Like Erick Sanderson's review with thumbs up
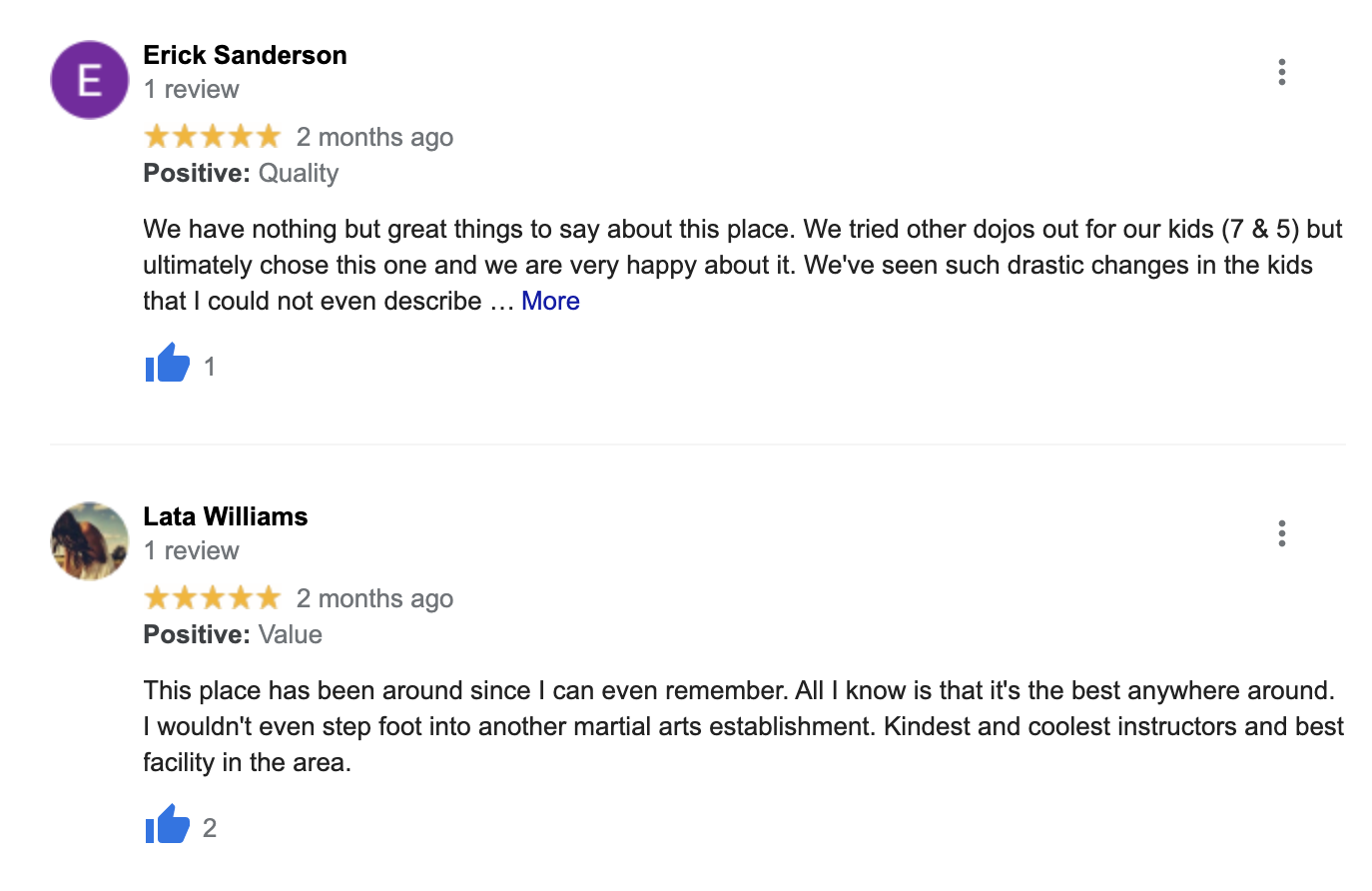1372x891 pixels. [167, 364]
